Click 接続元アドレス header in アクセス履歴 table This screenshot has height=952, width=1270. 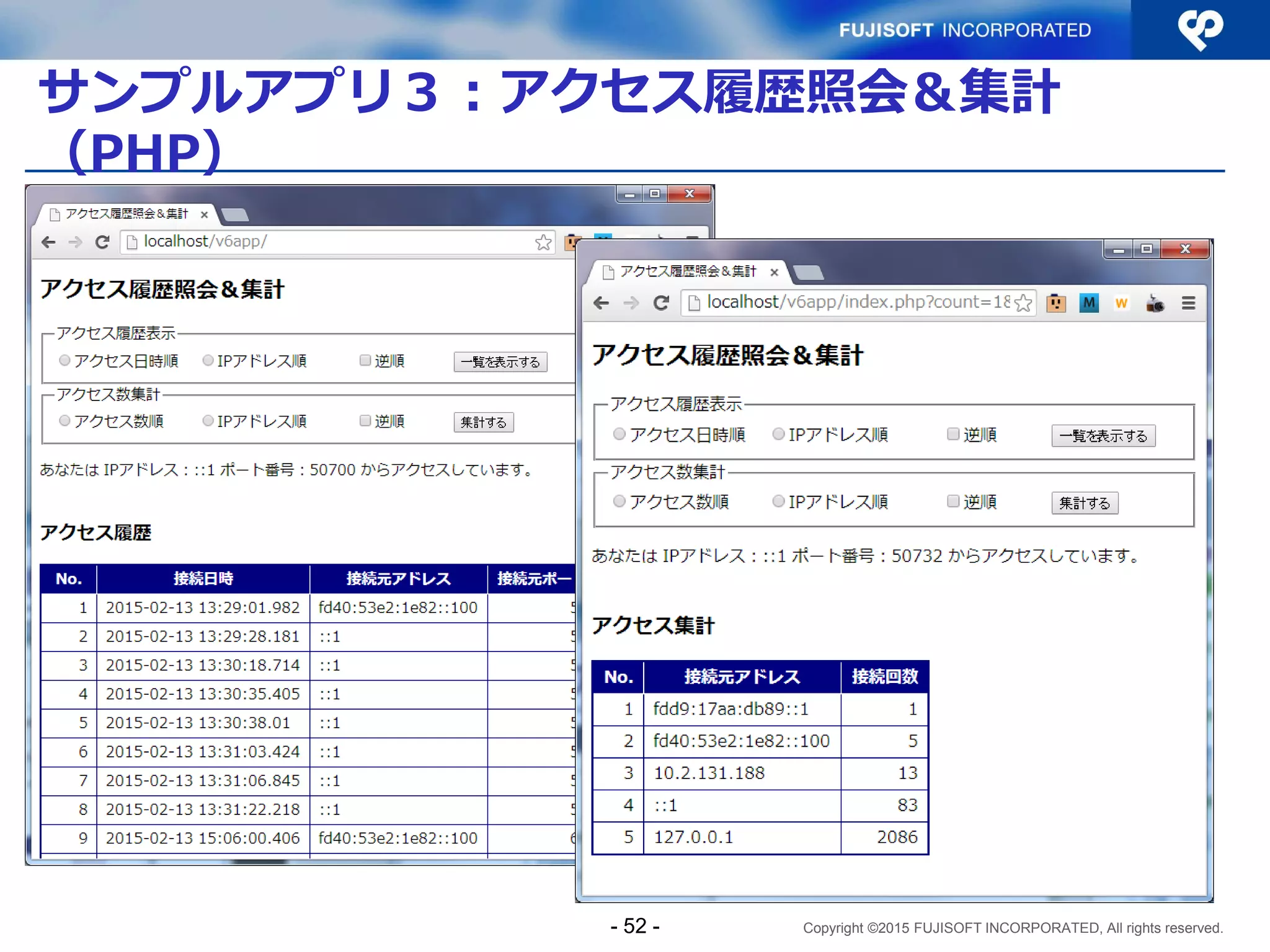click(x=398, y=579)
